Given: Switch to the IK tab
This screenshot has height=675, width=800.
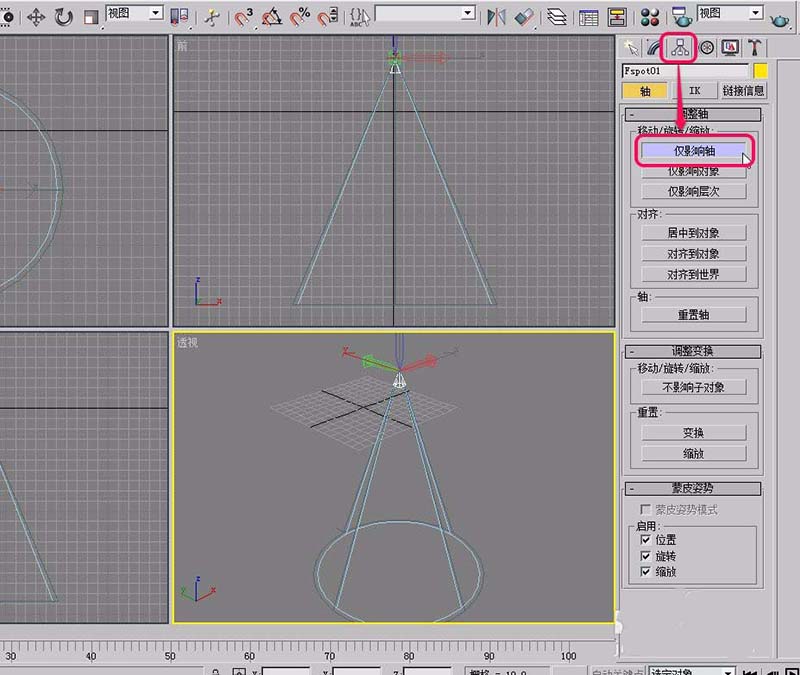Looking at the screenshot, I should [696, 90].
